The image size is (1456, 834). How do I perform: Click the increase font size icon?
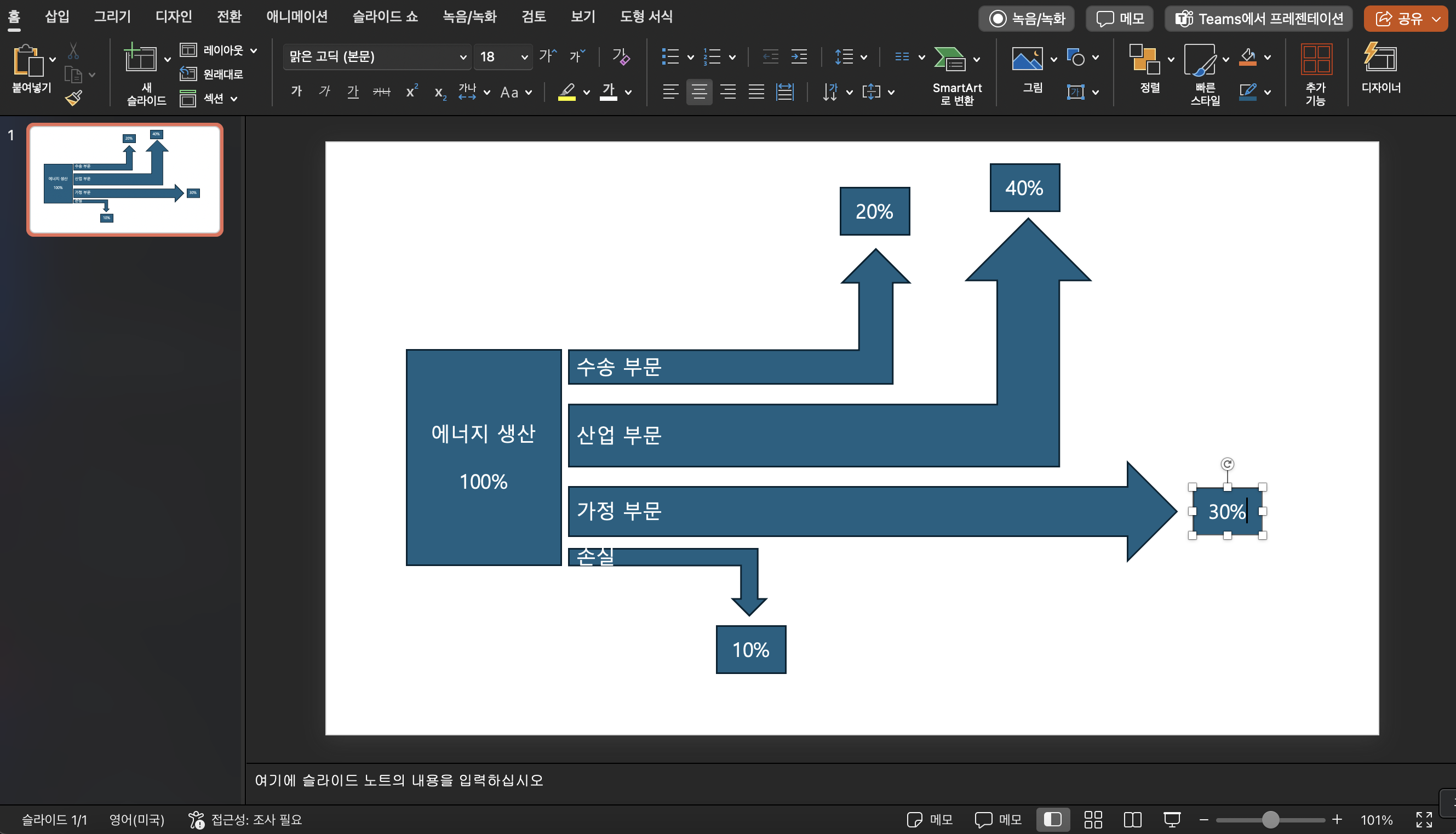[548, 56]
